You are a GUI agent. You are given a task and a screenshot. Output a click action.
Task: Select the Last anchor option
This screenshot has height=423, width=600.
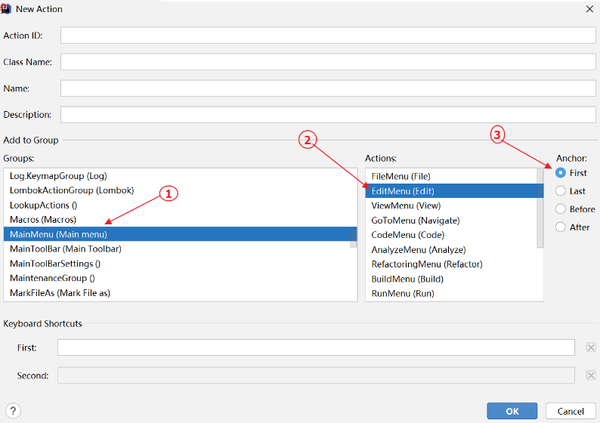tap(560, 191)
